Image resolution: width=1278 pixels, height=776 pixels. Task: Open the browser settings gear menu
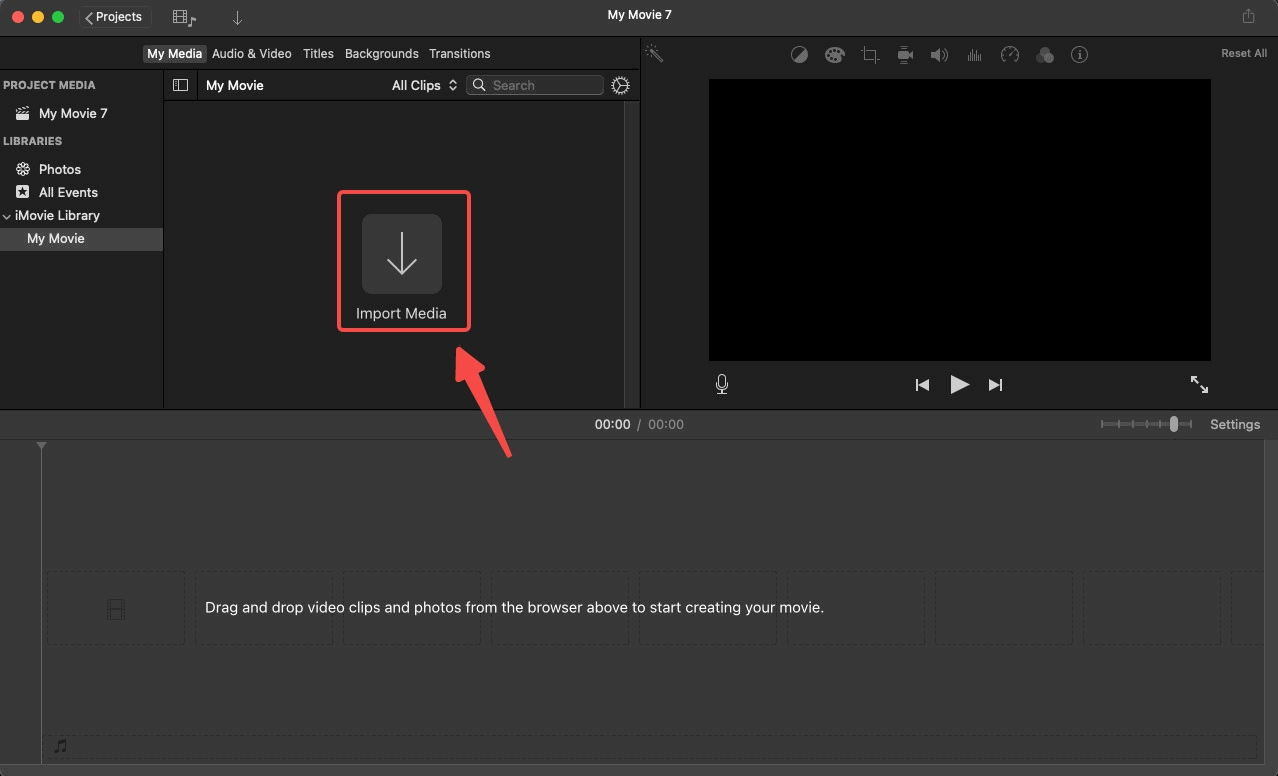[620, 85]
